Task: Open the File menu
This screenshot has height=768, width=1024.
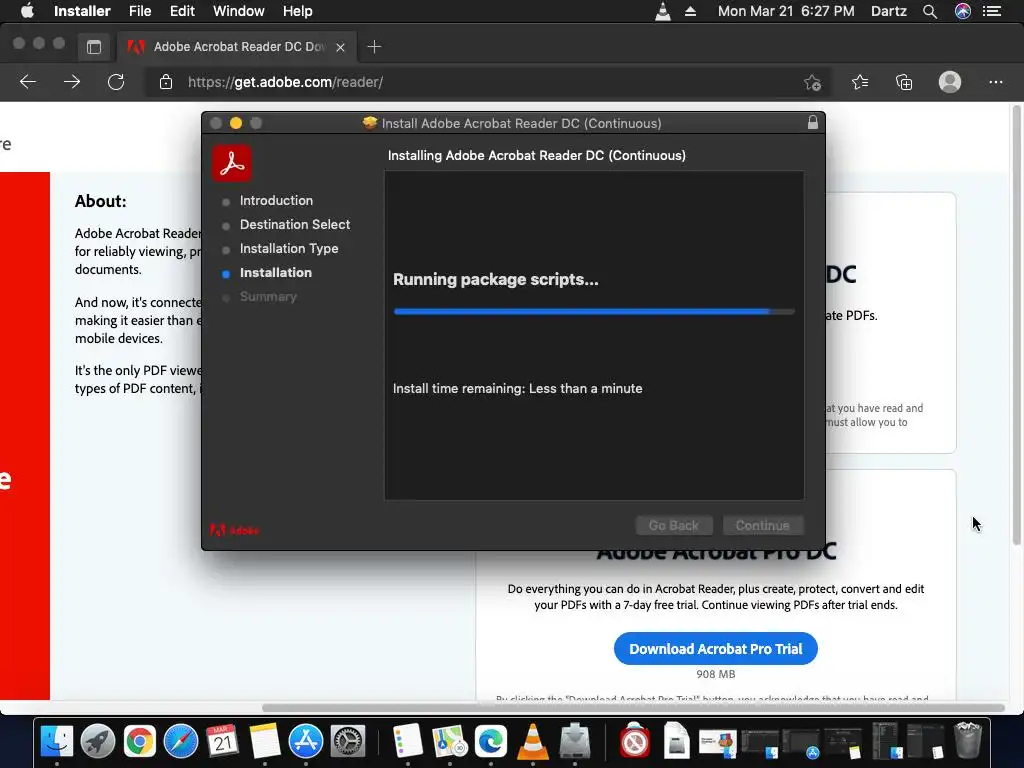Action: pos(140,11)
